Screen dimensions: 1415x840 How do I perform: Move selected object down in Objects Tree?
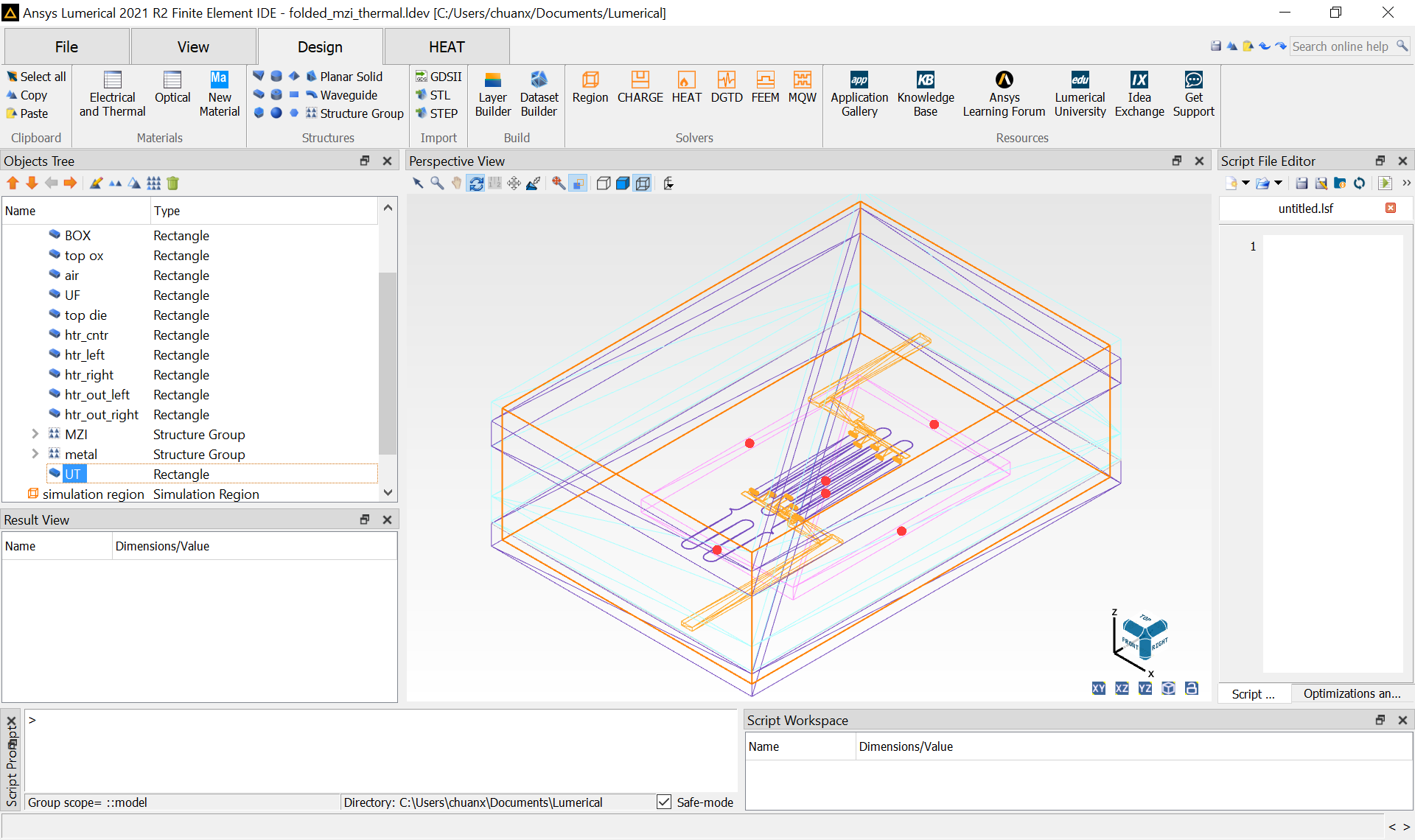(x=32, y=183)
